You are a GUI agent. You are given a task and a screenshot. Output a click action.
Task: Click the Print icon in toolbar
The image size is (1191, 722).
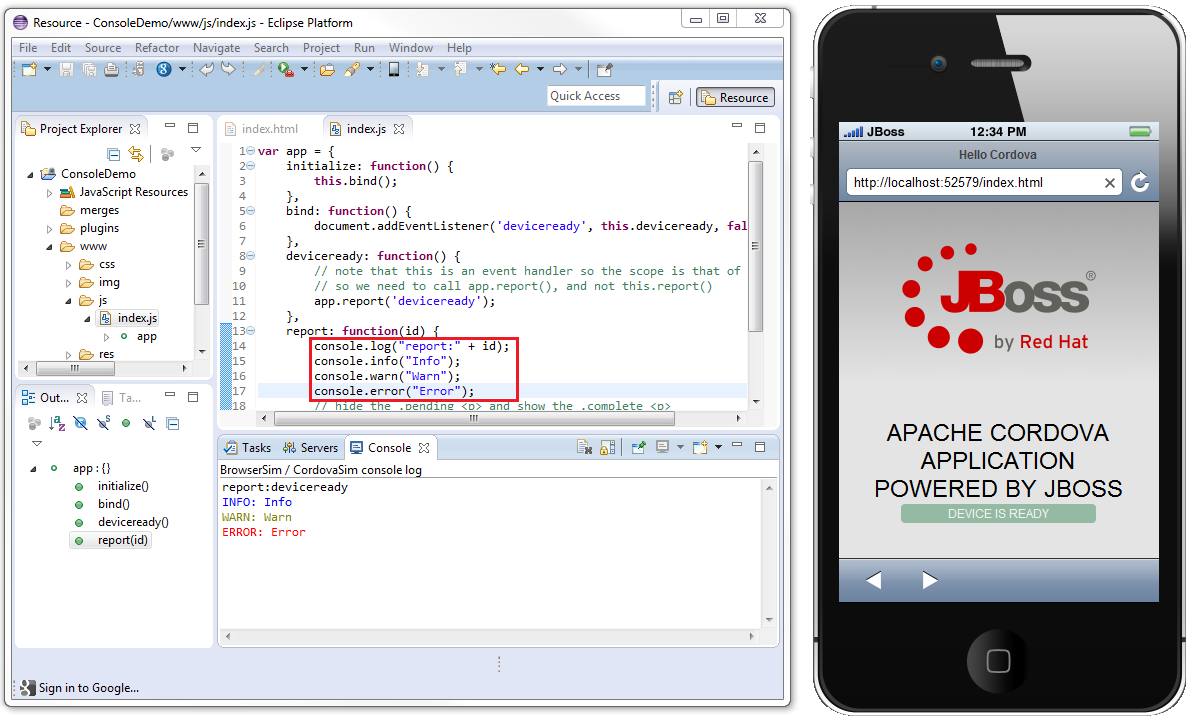[111, 69]
